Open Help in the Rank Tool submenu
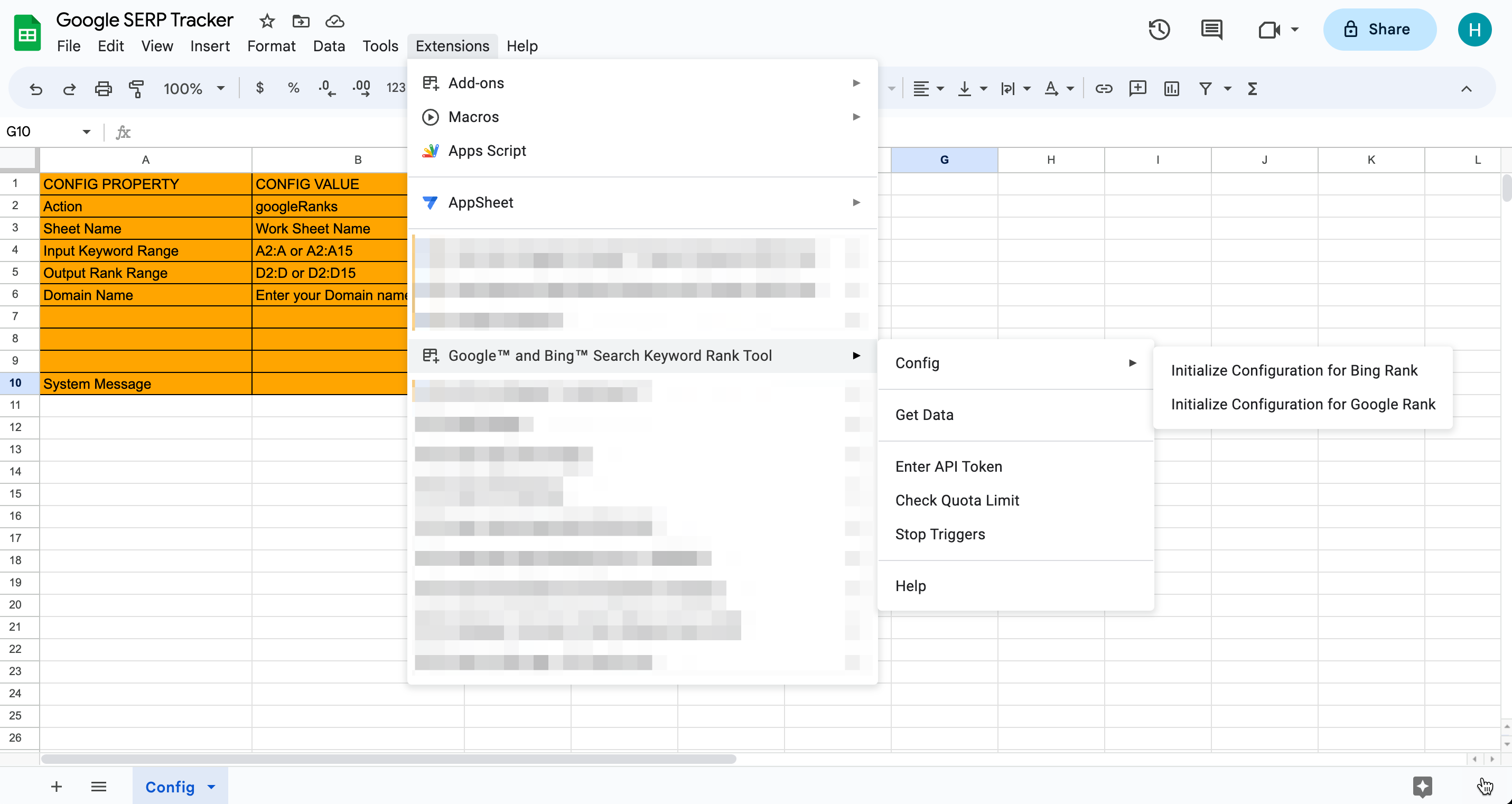The height and width of the screenshot is (804, 1512). click(x=1015, y=586)
